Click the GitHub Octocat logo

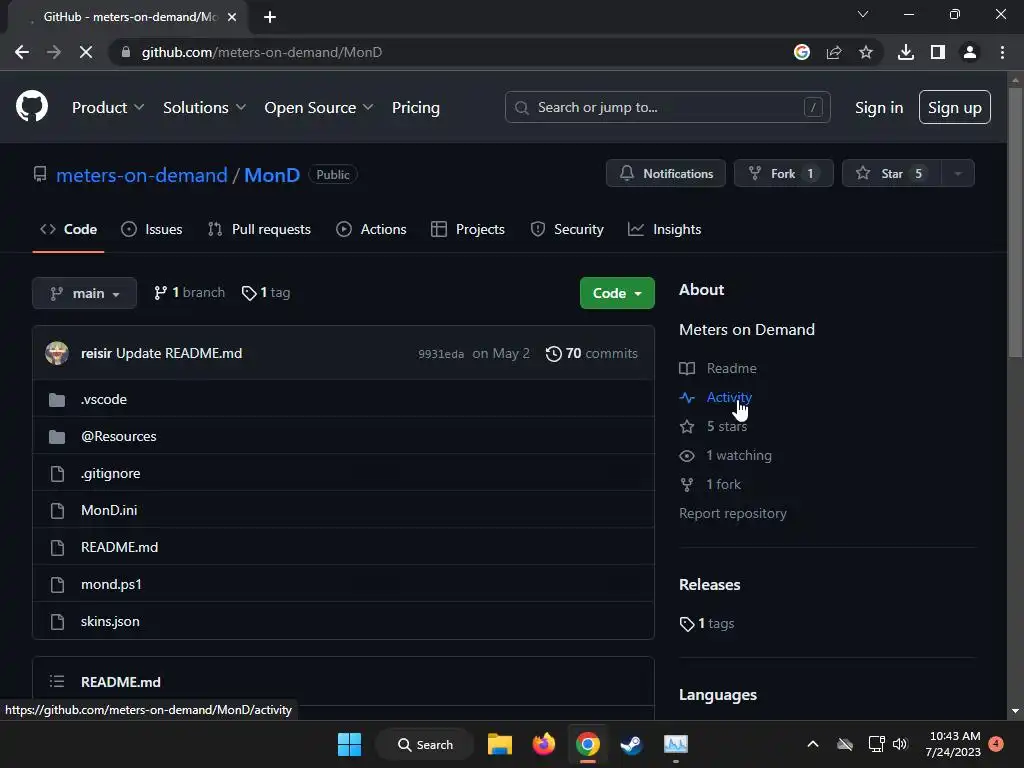(31, 107)
